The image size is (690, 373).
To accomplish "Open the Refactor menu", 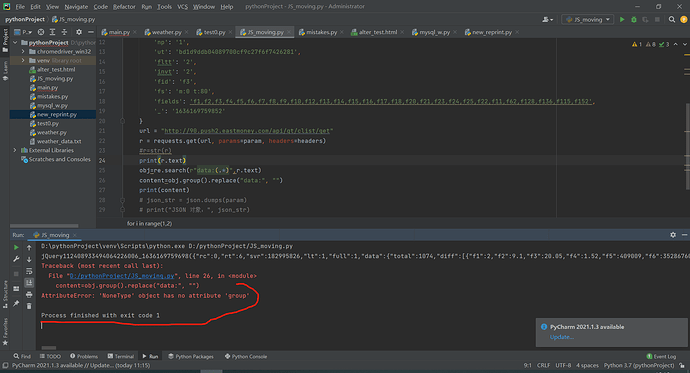I will [x=124, y=7].
